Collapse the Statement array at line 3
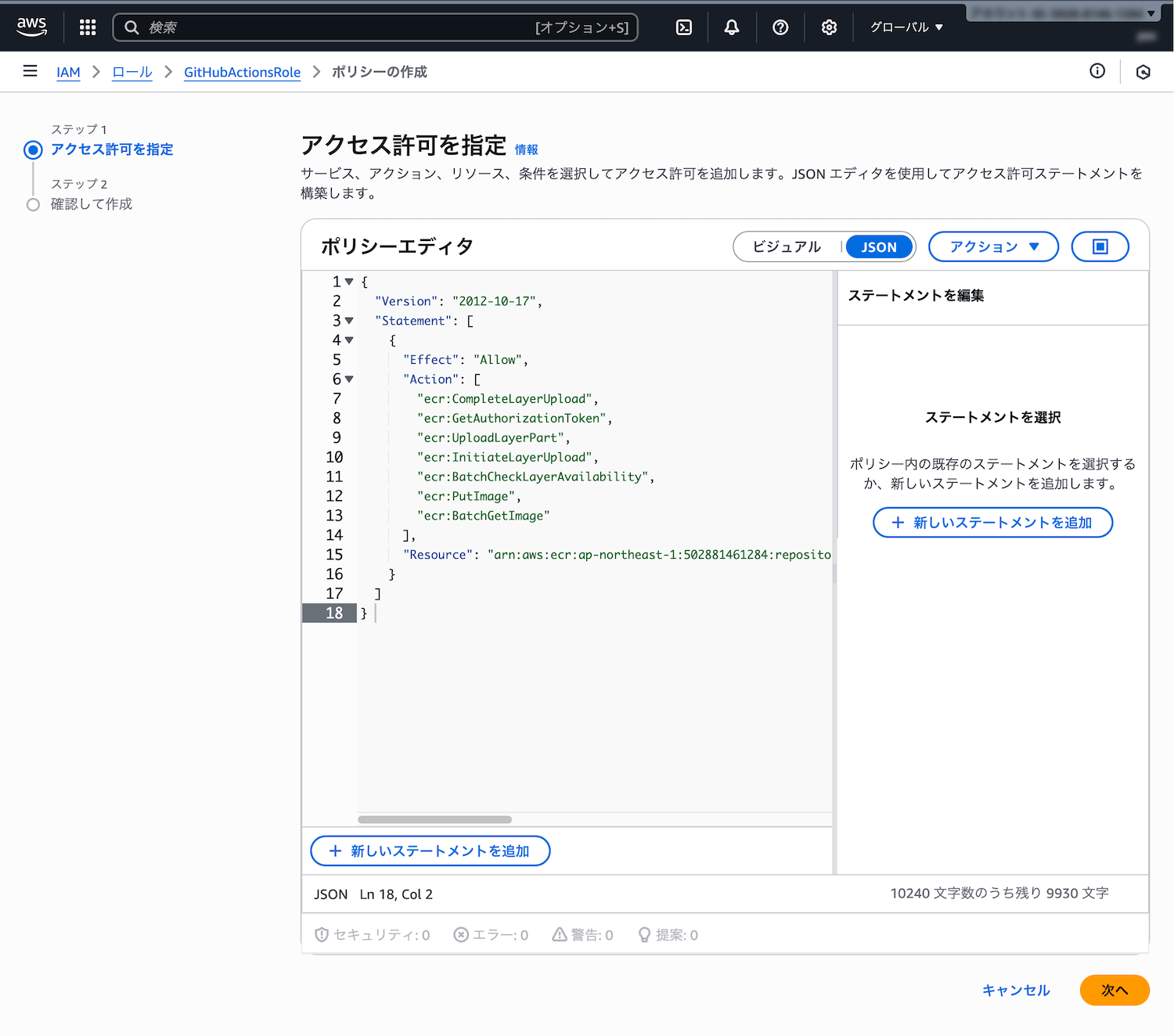 [x=349, y=321]
